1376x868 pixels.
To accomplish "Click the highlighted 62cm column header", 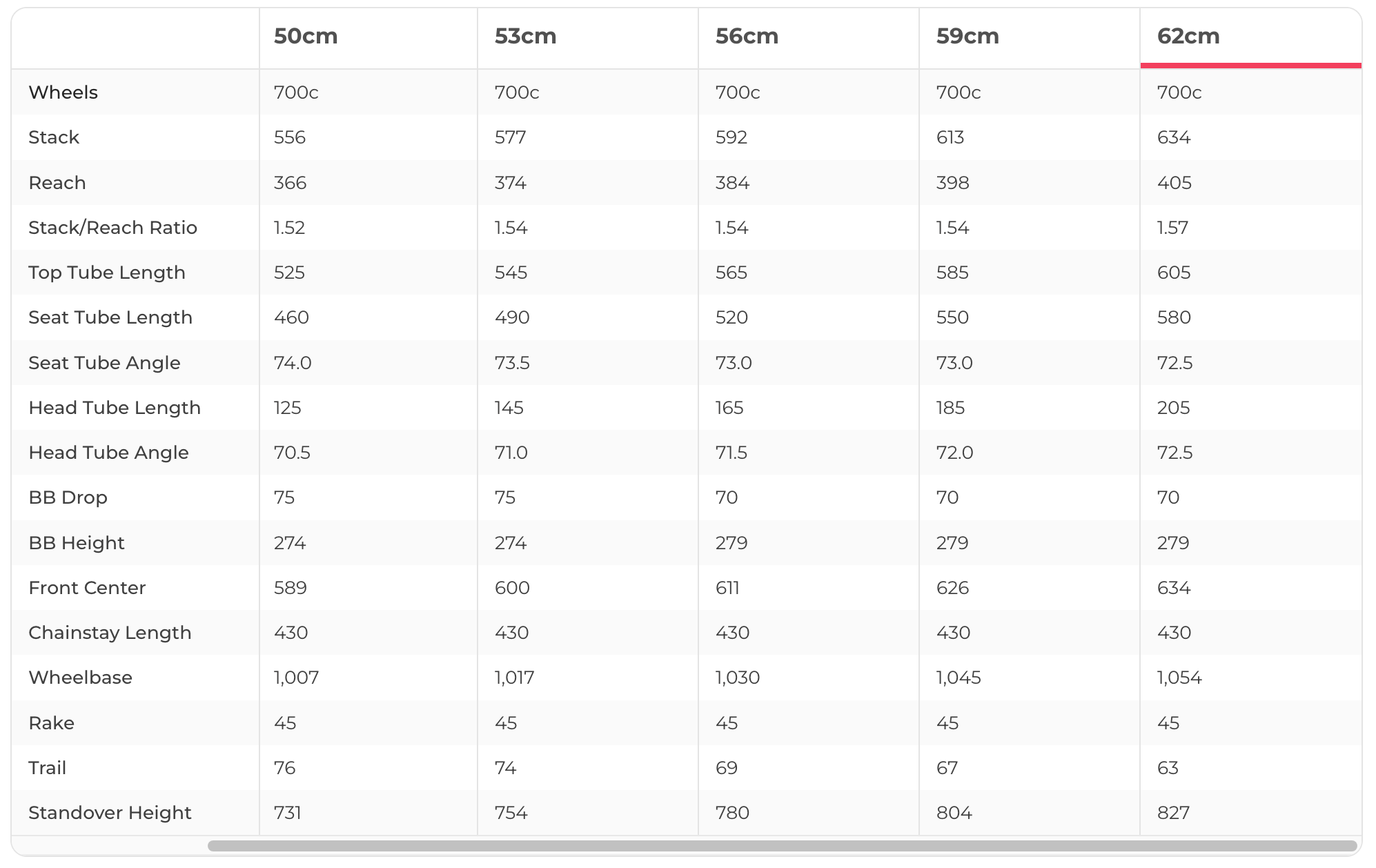I will [x=1188, y=37].
